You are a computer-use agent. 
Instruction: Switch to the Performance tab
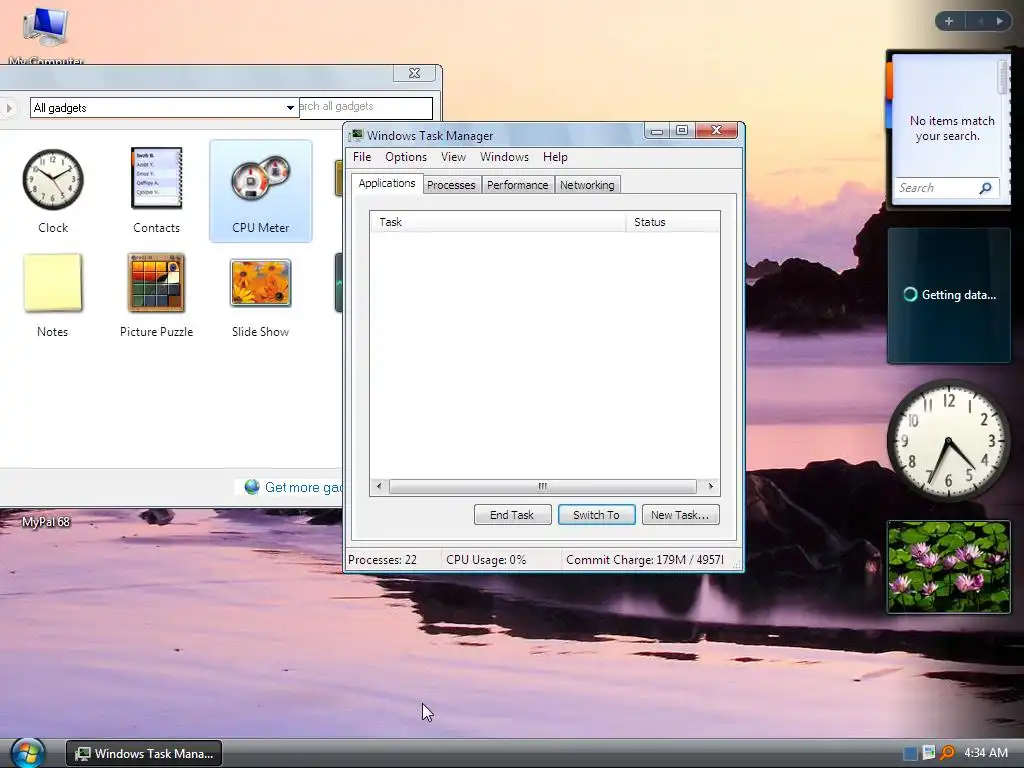(517, 185)
